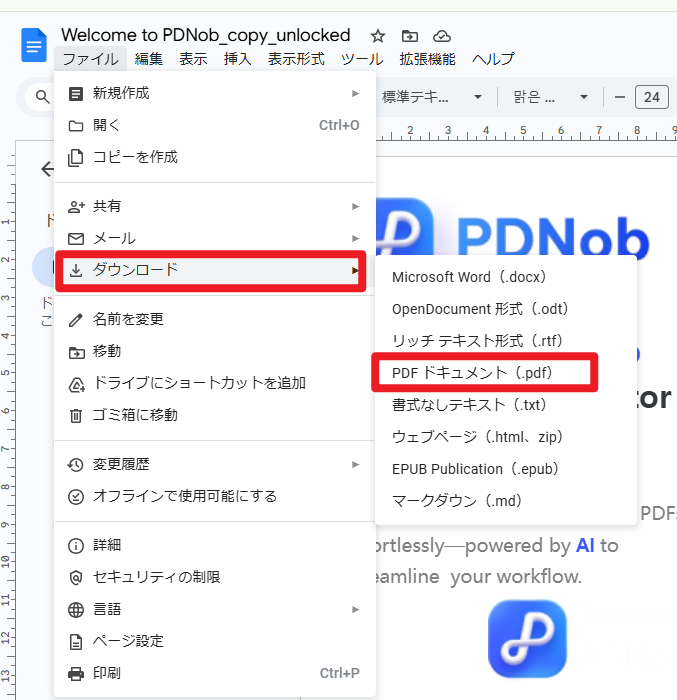The width and height of the screenshot is (677, 700).
Task: Toggle オフラインで使用可能にする
Action: point(215,496)
